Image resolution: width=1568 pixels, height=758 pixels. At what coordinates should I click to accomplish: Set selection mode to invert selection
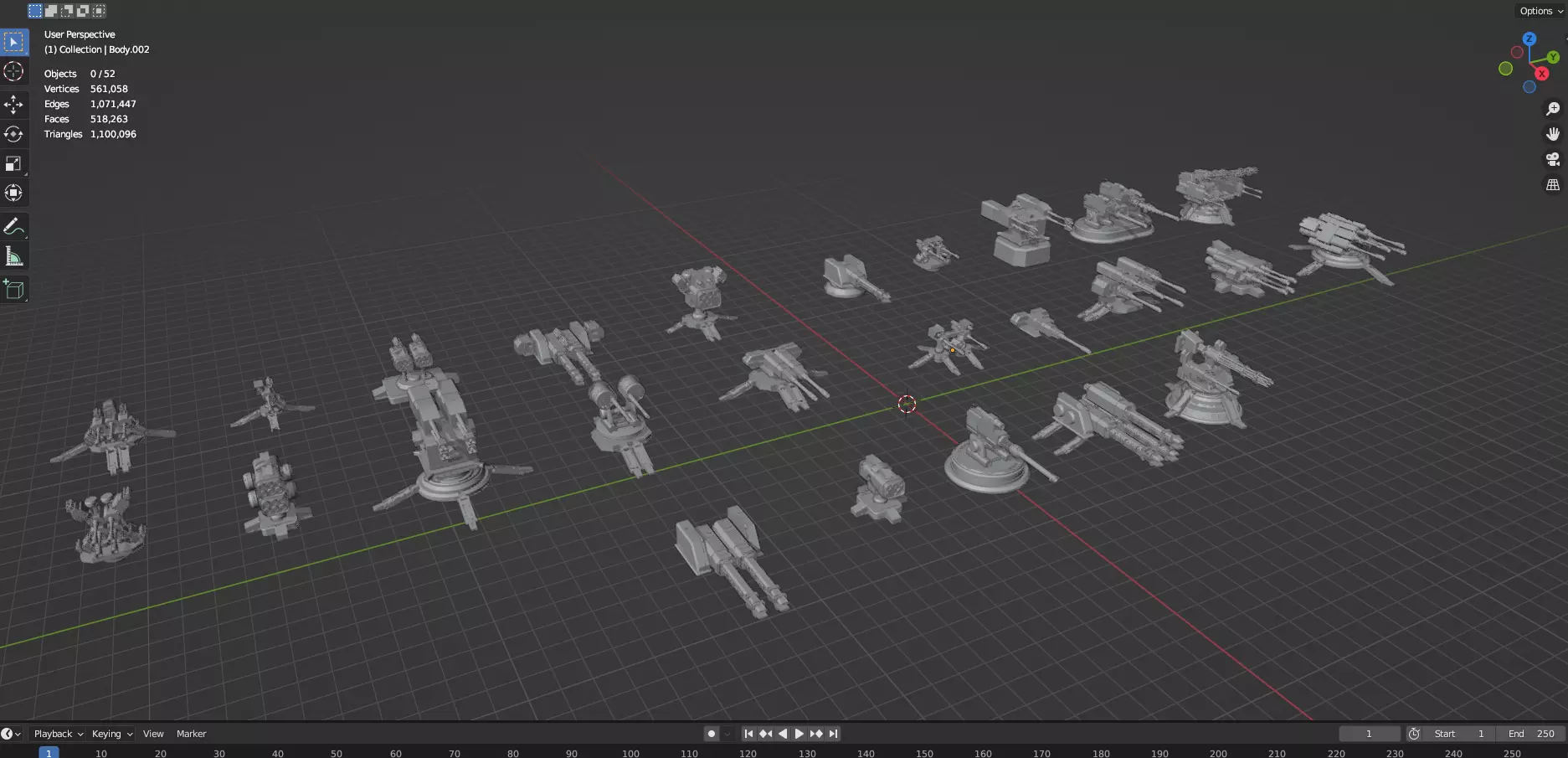tap(83, 11)
